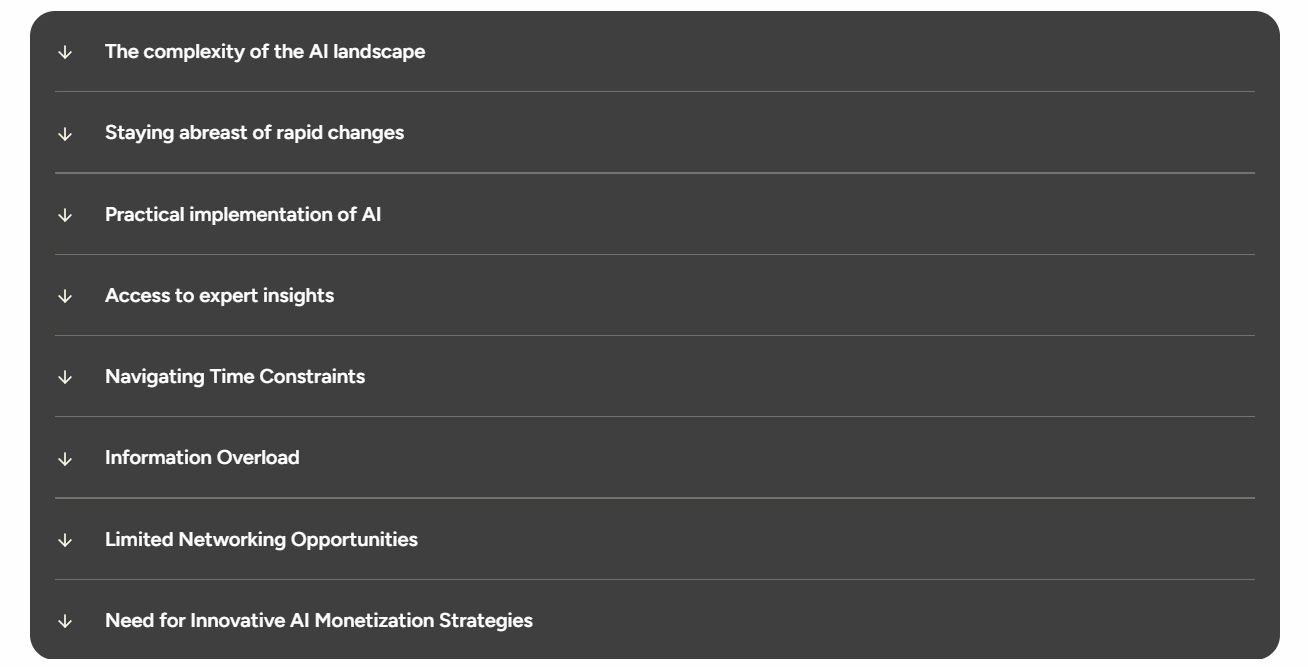Click the arrow icon beside 'Information Overload'

65,459
